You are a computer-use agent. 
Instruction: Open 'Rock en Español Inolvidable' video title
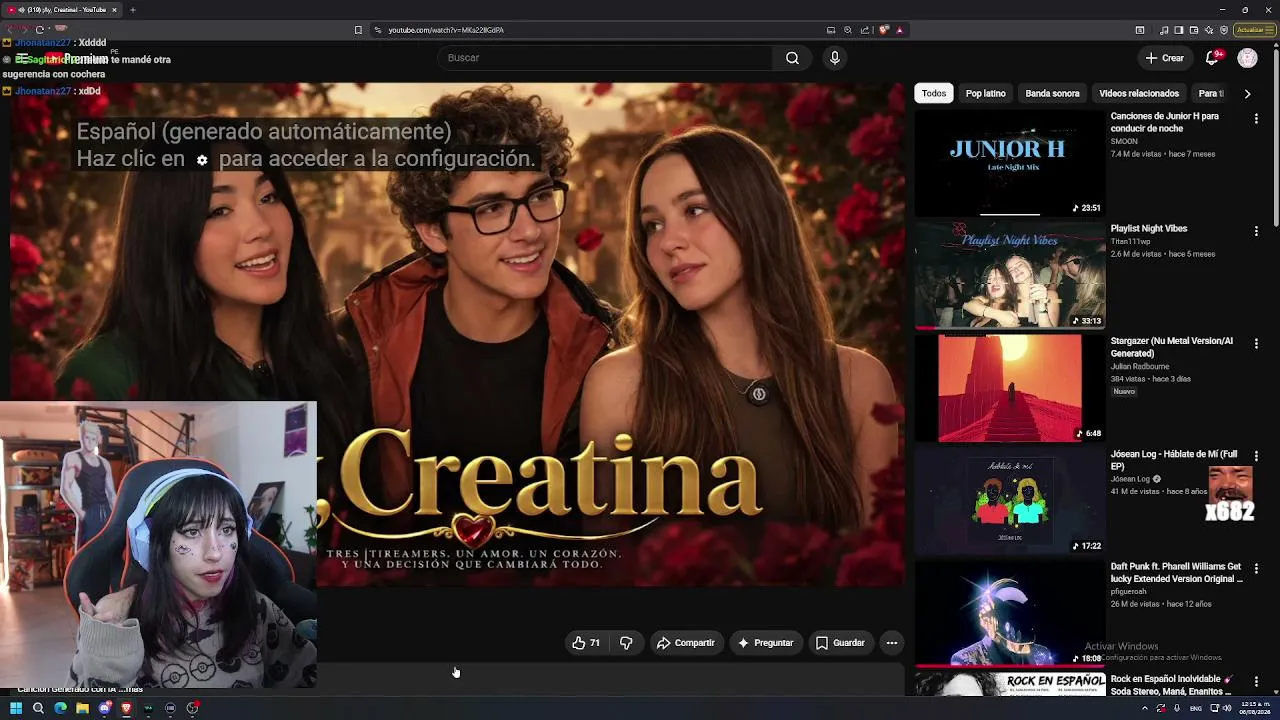pos(1171,685)
